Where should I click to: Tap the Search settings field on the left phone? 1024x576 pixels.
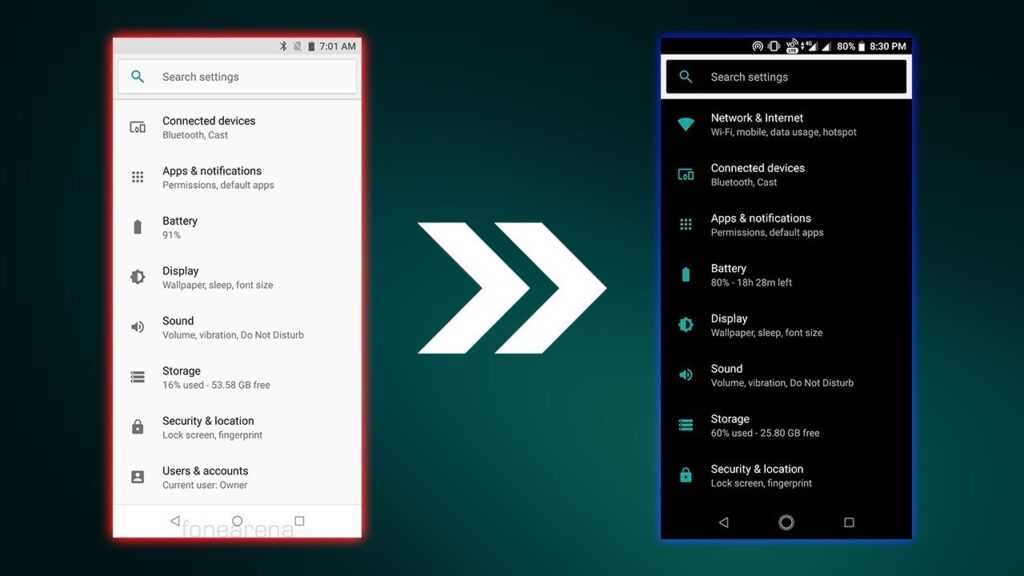tap(237, 76)
